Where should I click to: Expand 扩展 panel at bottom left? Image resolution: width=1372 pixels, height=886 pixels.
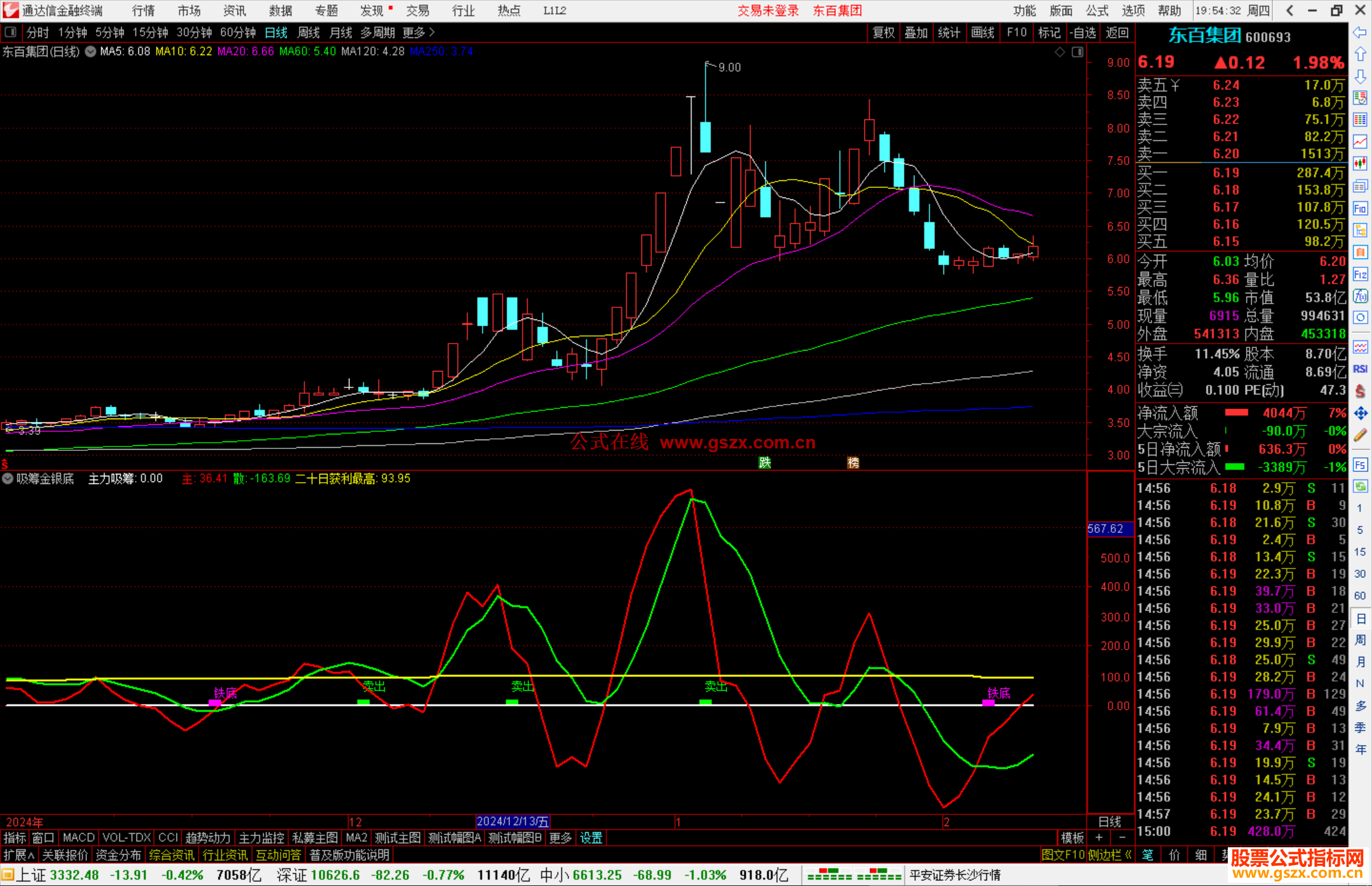(19, 855)
